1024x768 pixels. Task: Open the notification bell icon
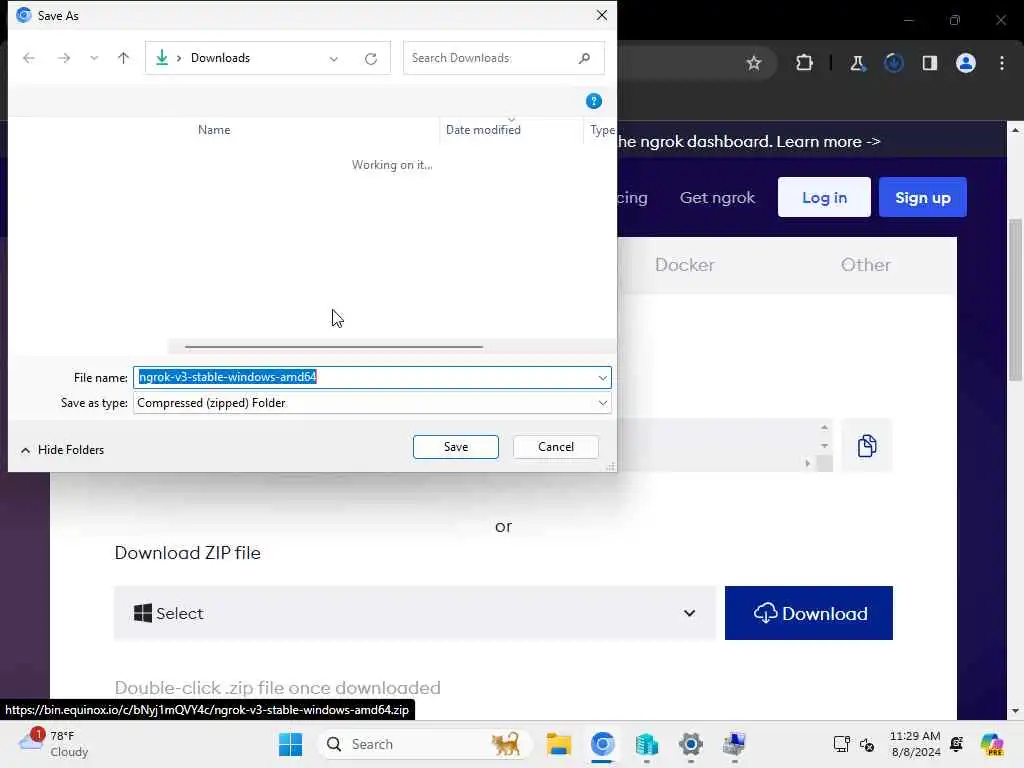956,744
